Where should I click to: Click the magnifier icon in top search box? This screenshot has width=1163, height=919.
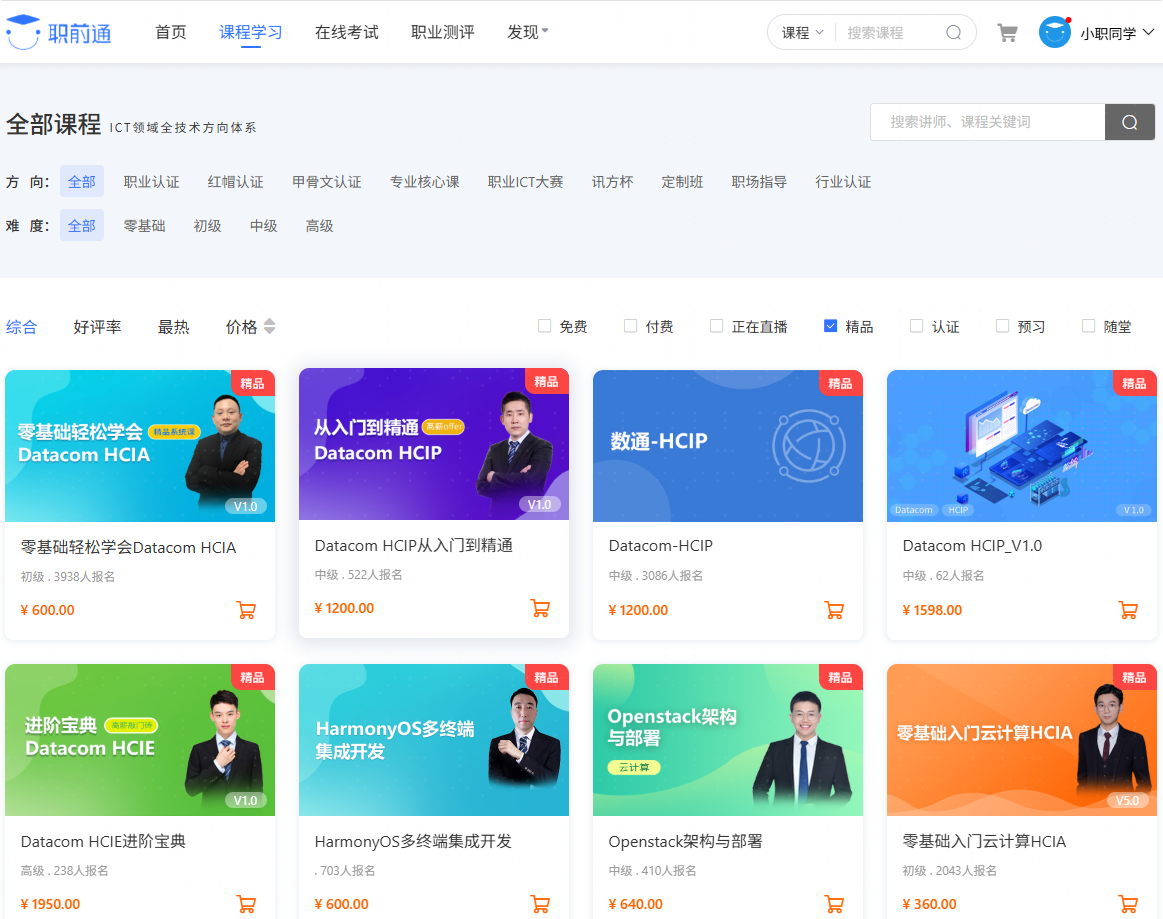point(953,33)
